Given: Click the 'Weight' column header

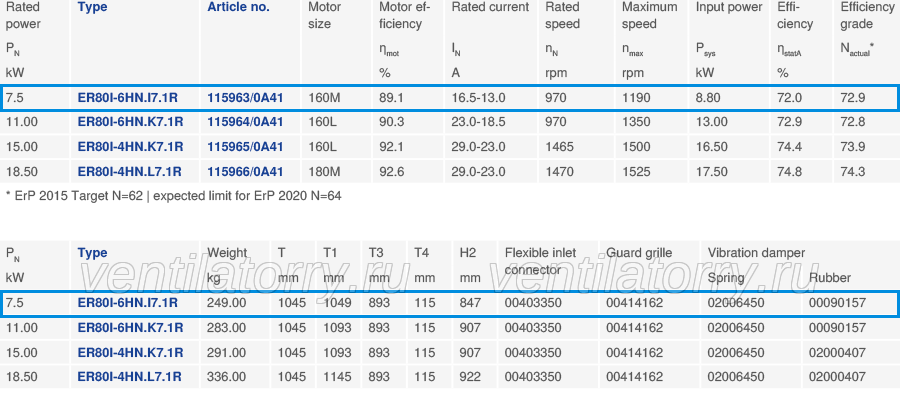Looking at the screenshot, I should point(227,253).
